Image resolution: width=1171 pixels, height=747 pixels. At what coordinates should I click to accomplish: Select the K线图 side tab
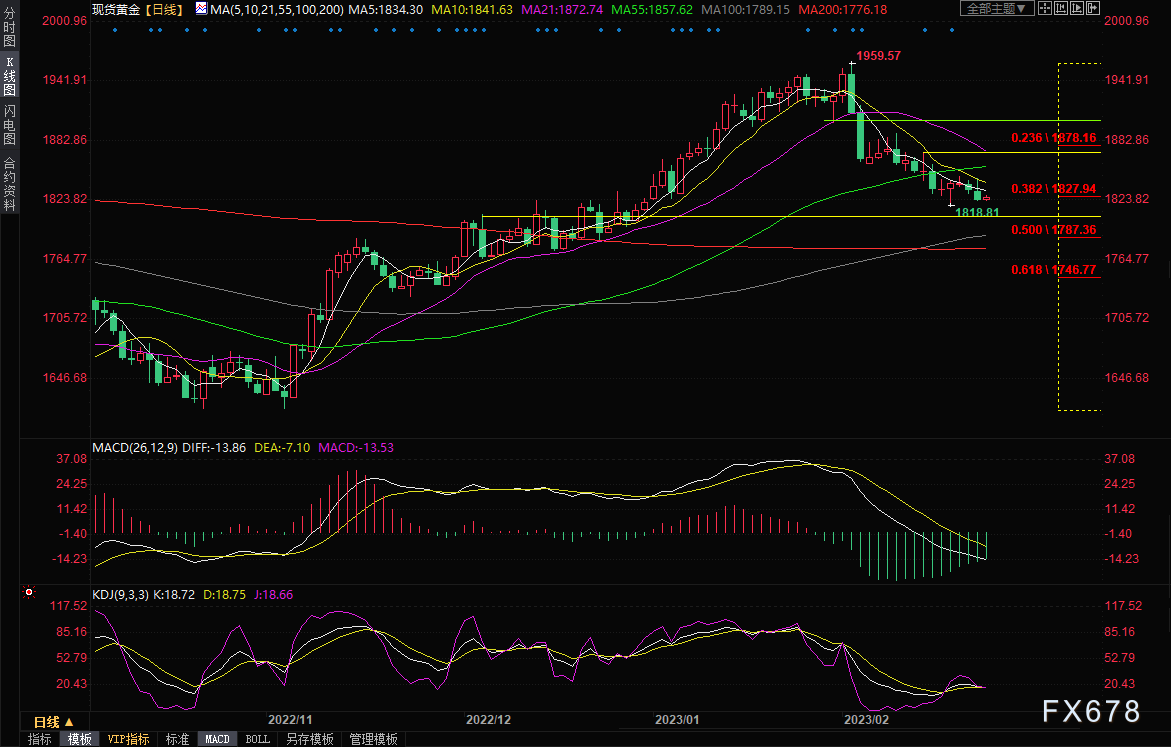tap(10, 75)
